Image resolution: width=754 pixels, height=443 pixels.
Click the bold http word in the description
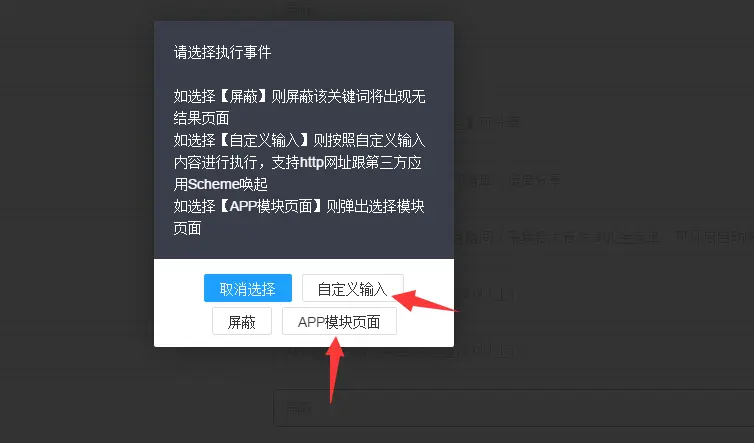pyautogui.click(x=312, y=163)
